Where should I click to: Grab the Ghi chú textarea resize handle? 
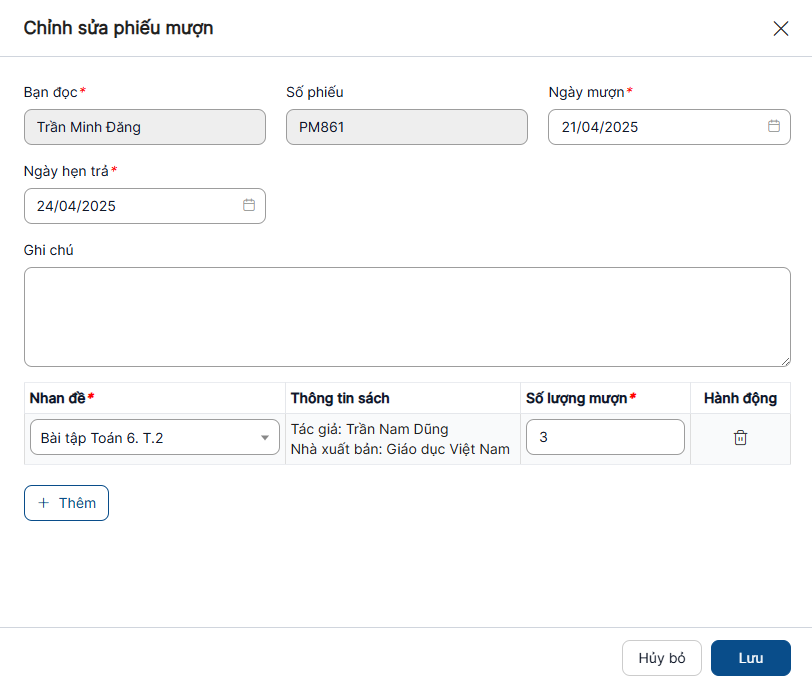pyautogui.click(x=785, y=361)
